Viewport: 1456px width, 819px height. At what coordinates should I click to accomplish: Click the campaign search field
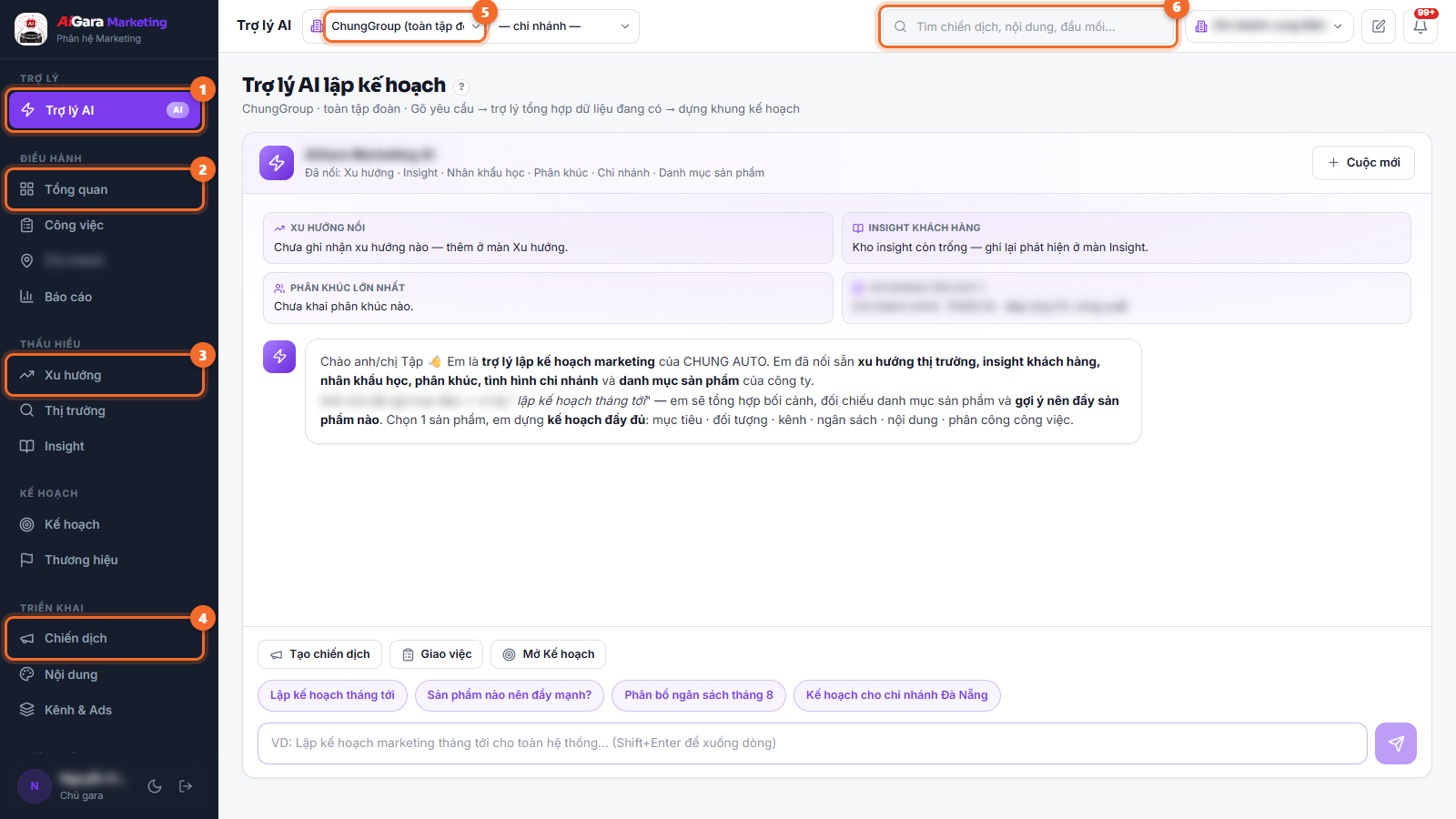[1028, 26]
